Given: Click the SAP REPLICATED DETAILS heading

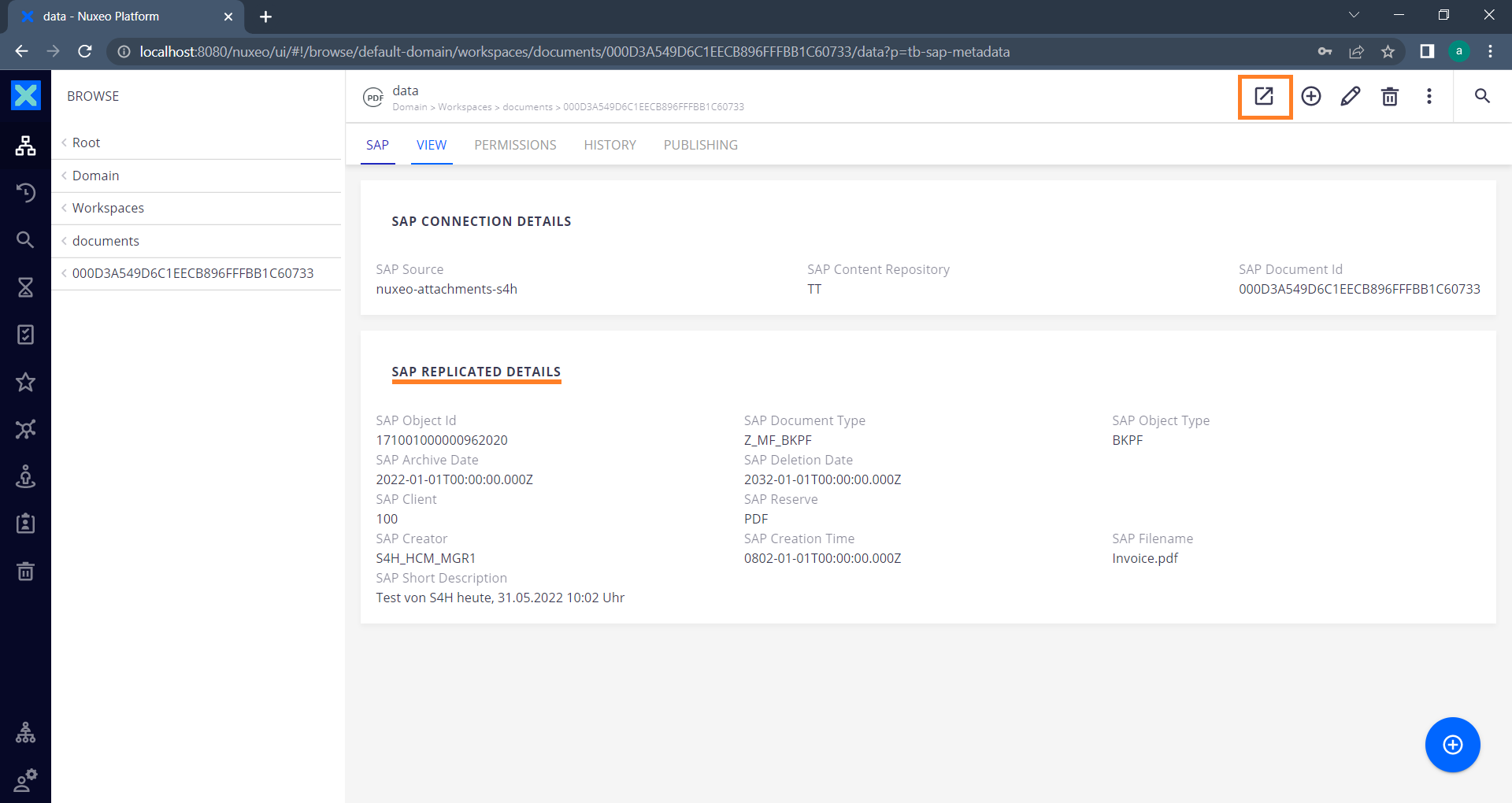Looking at the screenshot, I should (x=476, y=372).
